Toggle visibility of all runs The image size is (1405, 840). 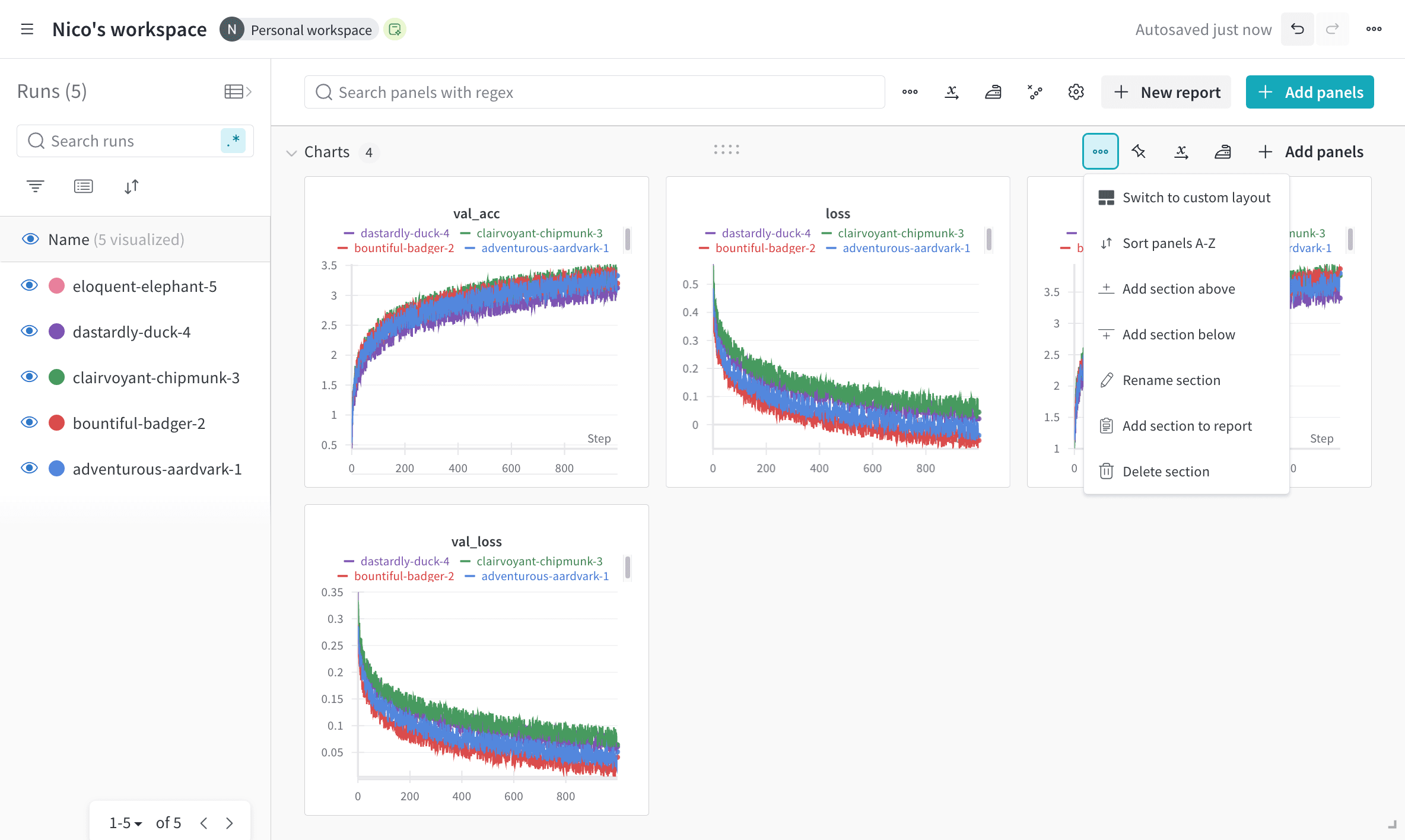point(30,239)
